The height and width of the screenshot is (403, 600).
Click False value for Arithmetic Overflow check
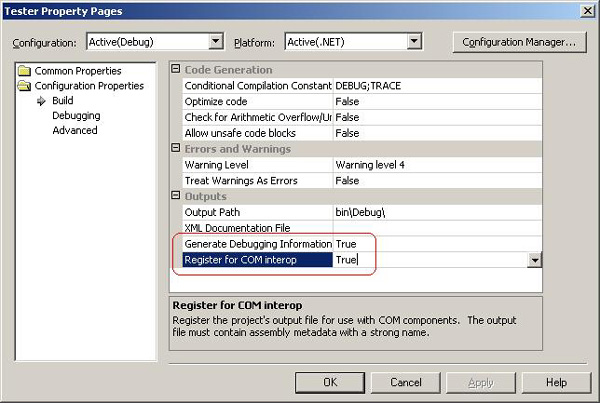pyautogui.click(x=437, y=117)
